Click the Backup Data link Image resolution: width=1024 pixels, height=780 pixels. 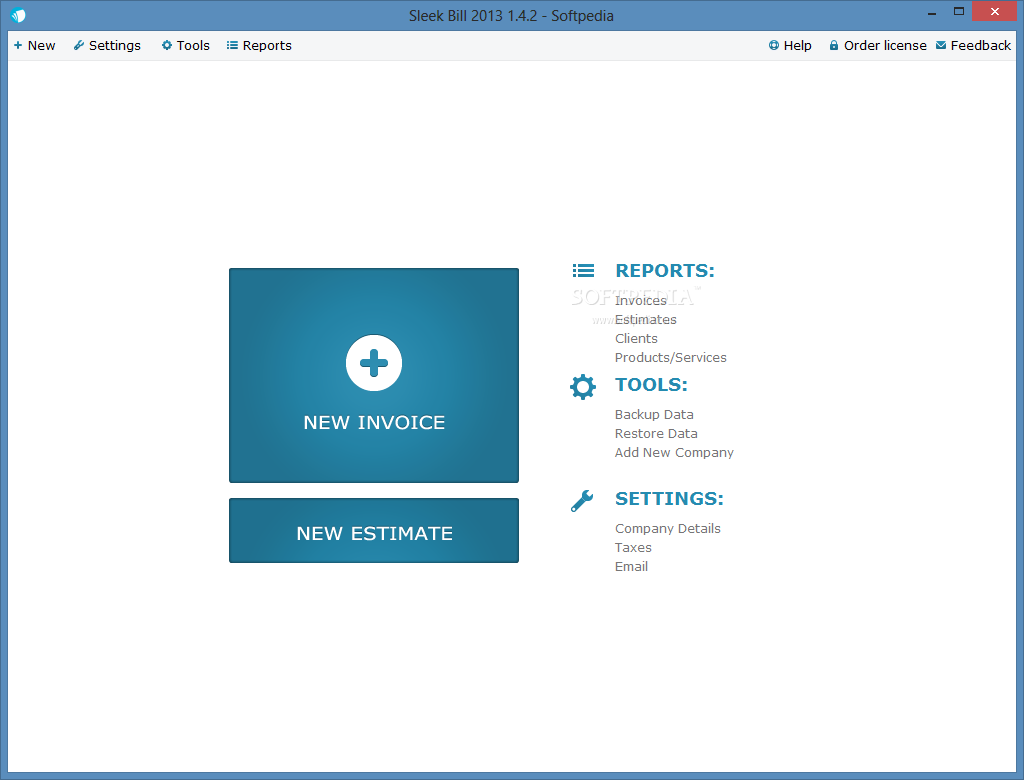[x=654, y=414]
